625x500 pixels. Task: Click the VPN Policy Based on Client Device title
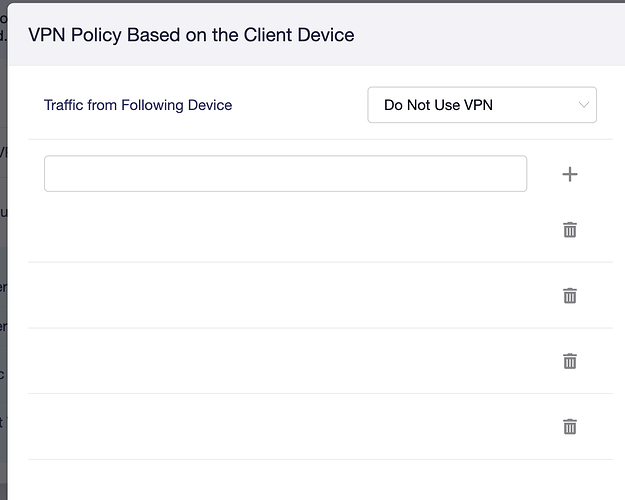(x=191, y=35)
